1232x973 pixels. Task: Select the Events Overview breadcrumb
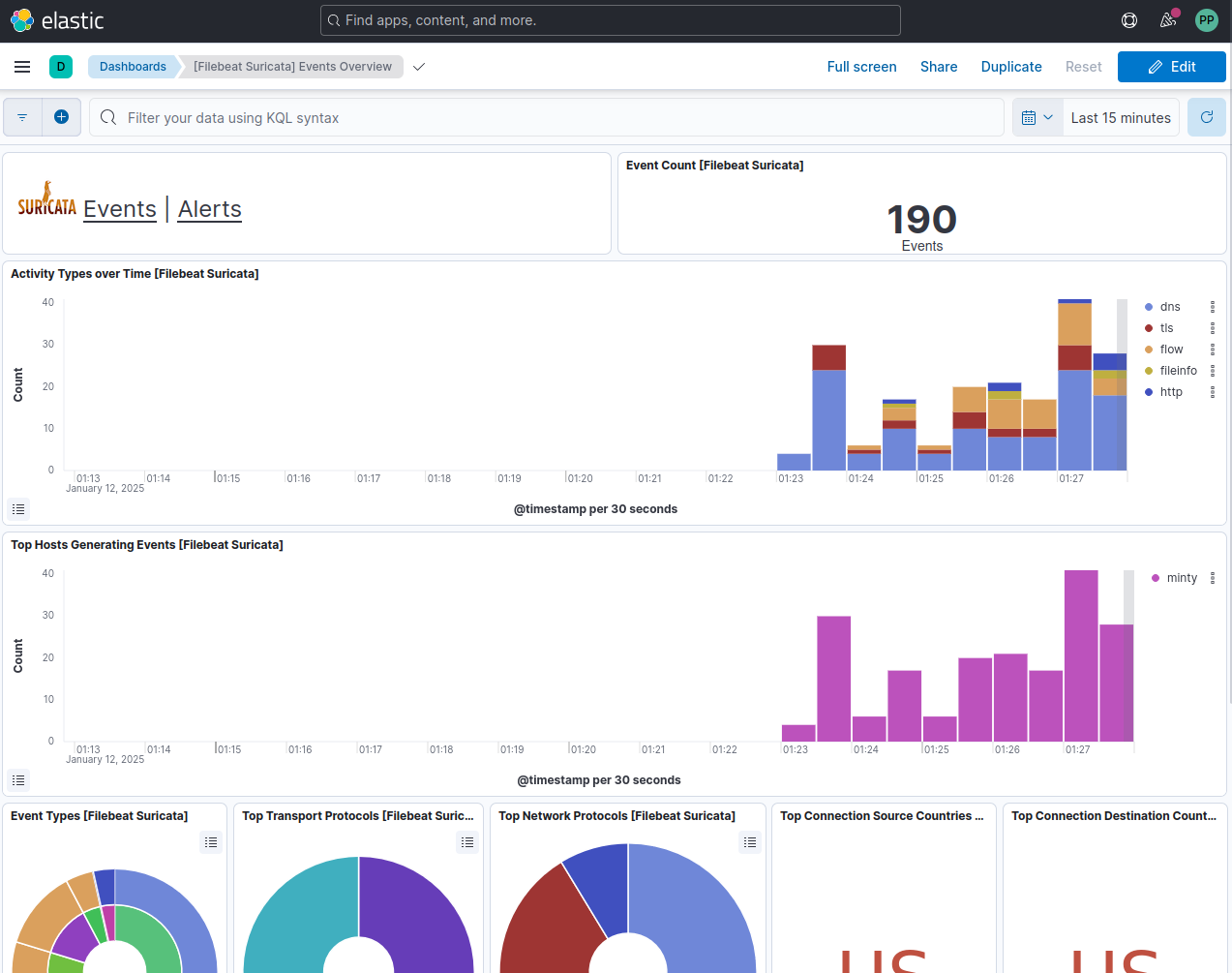pyautogui.click(x=292, y=67)
